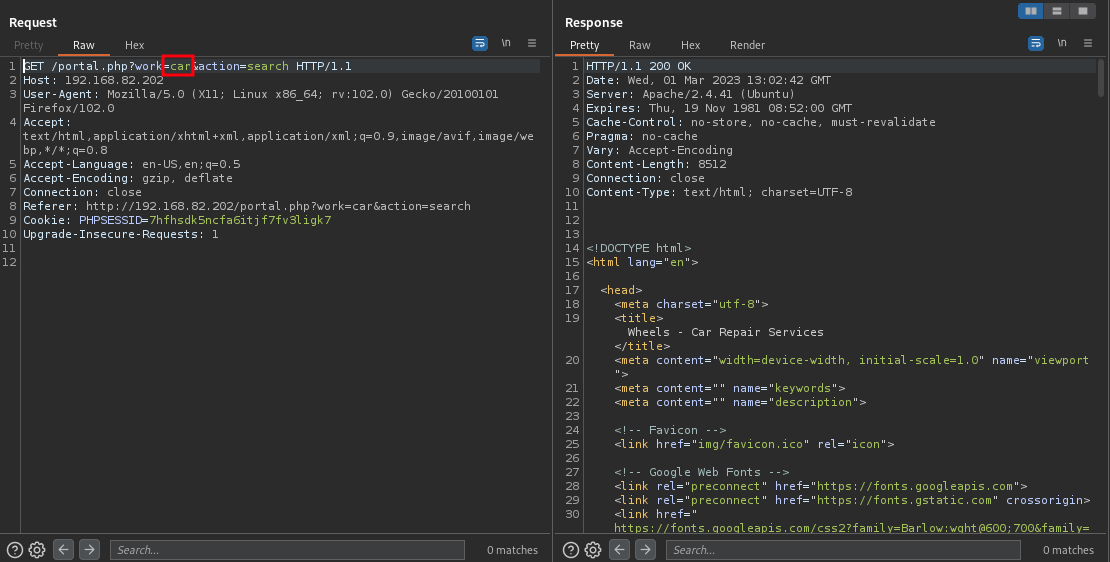This screenshot has height=562, width=1110.
Task: Select the Request Raw tab
Action: pyautogui.click(x=84, y=45)
